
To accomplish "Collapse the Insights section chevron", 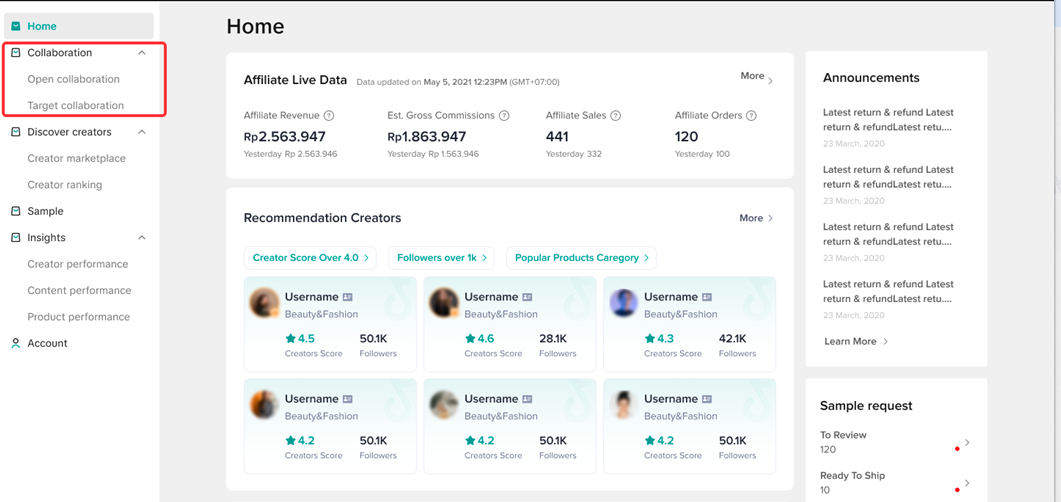I will 142,238.
